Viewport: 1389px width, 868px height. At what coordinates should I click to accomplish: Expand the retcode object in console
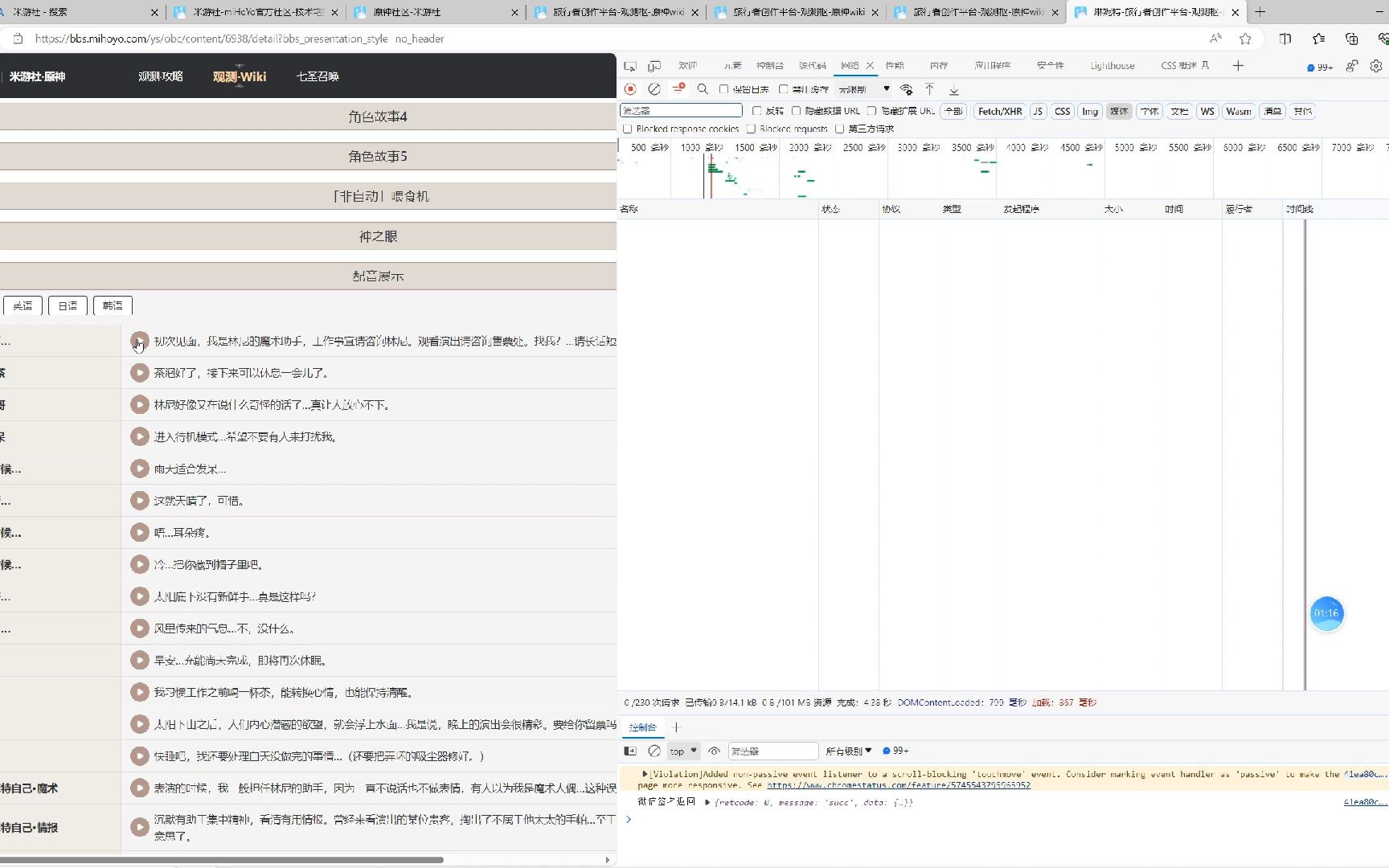click(707, 802)
